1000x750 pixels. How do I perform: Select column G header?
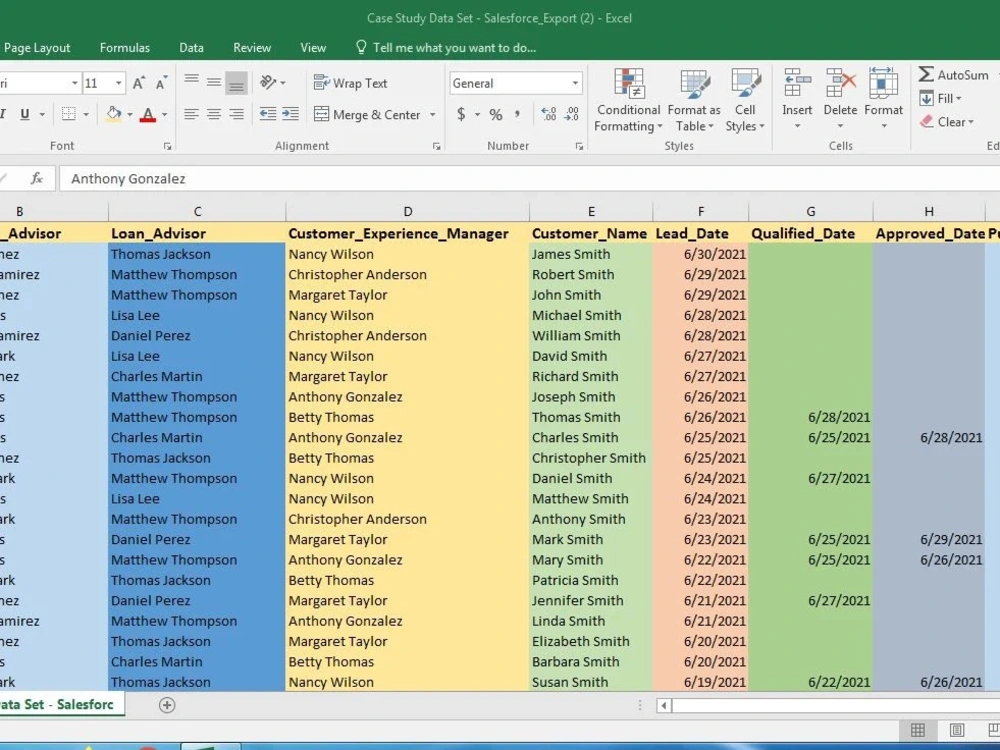[811, 212]
